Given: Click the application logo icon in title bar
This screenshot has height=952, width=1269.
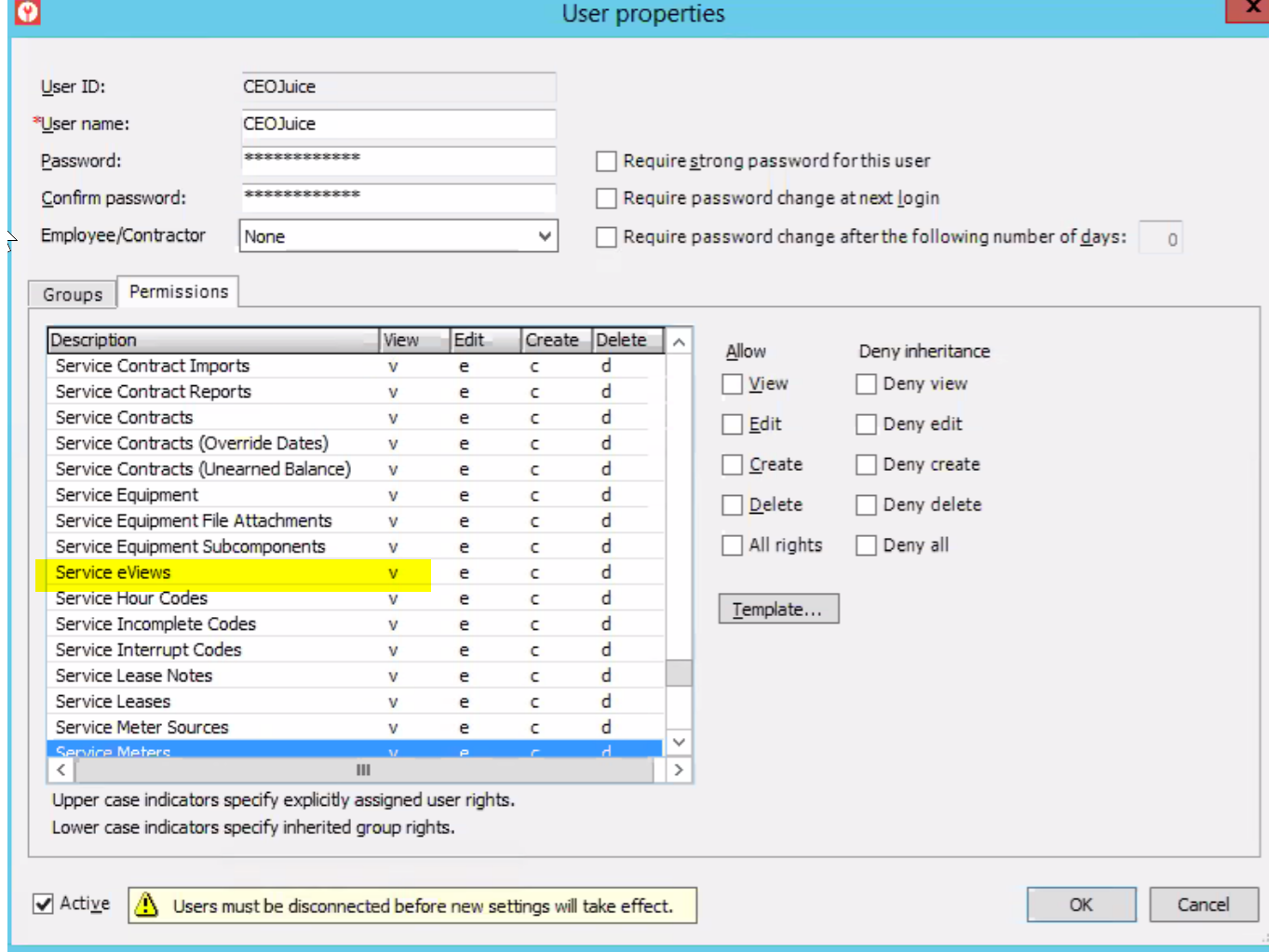Looking at the screenshot, I should [x=28, y=12].
